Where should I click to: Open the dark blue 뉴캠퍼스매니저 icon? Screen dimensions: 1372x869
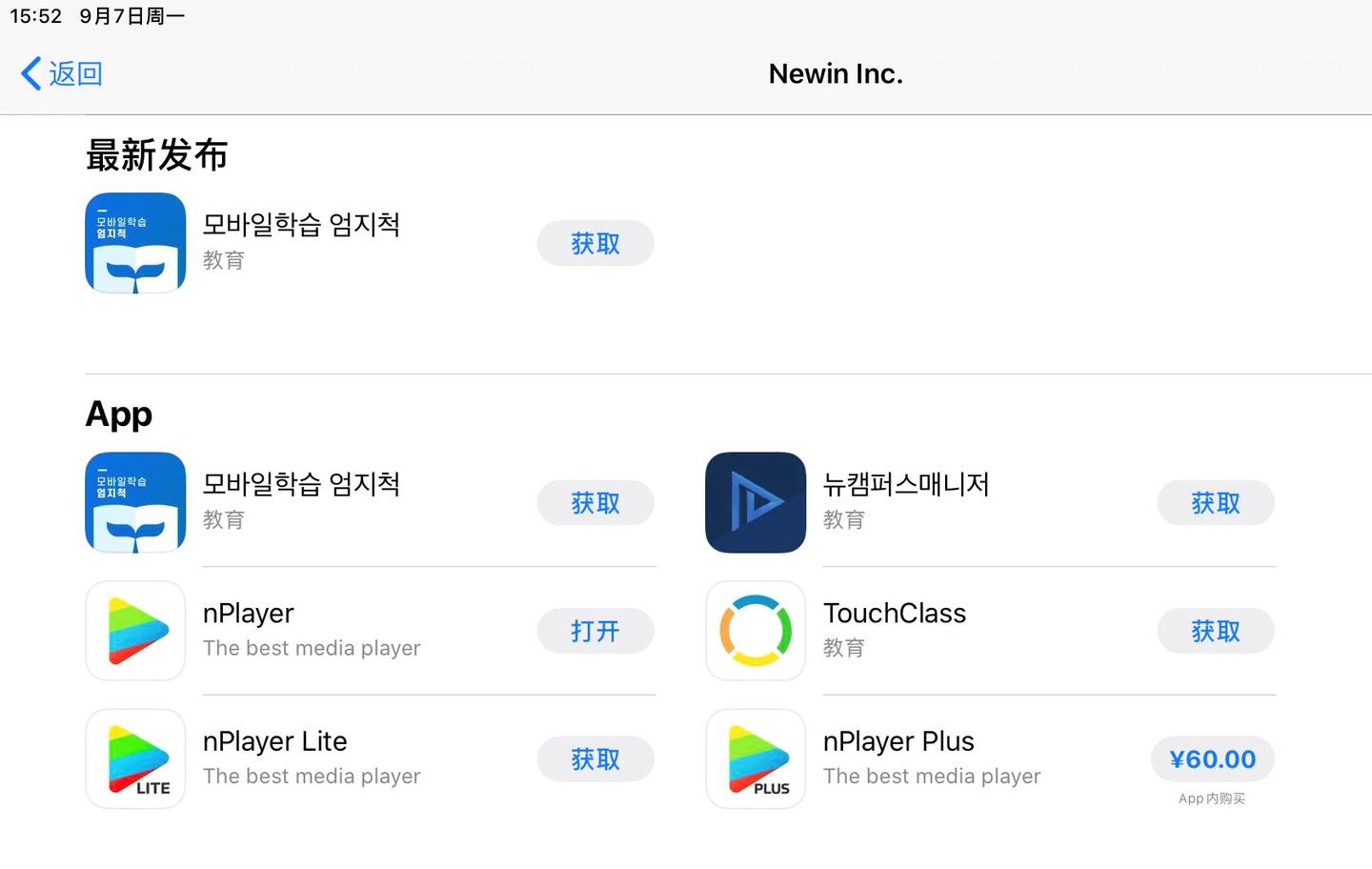756,502
